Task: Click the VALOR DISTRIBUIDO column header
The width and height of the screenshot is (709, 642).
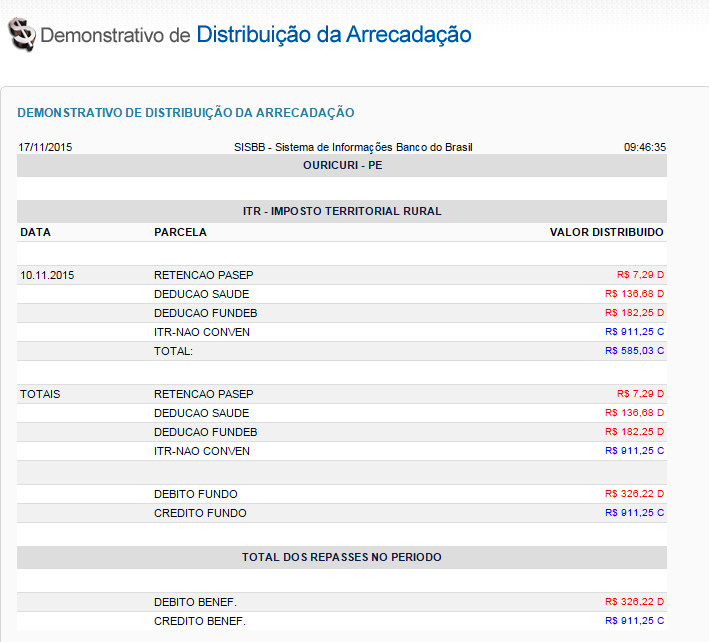Action: coord(606,232)
